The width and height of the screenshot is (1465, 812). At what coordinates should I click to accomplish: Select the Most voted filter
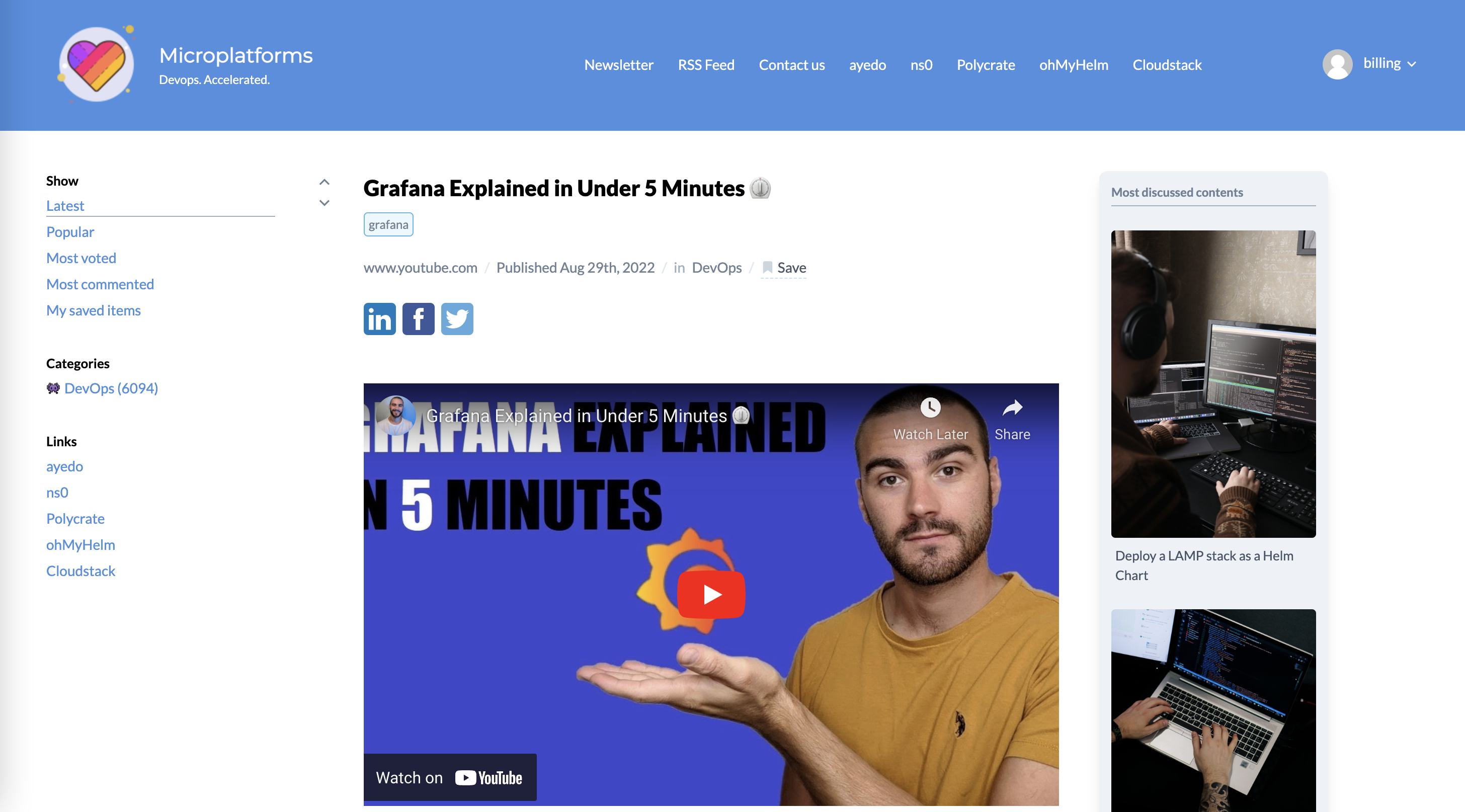click(x=81, y=258)
